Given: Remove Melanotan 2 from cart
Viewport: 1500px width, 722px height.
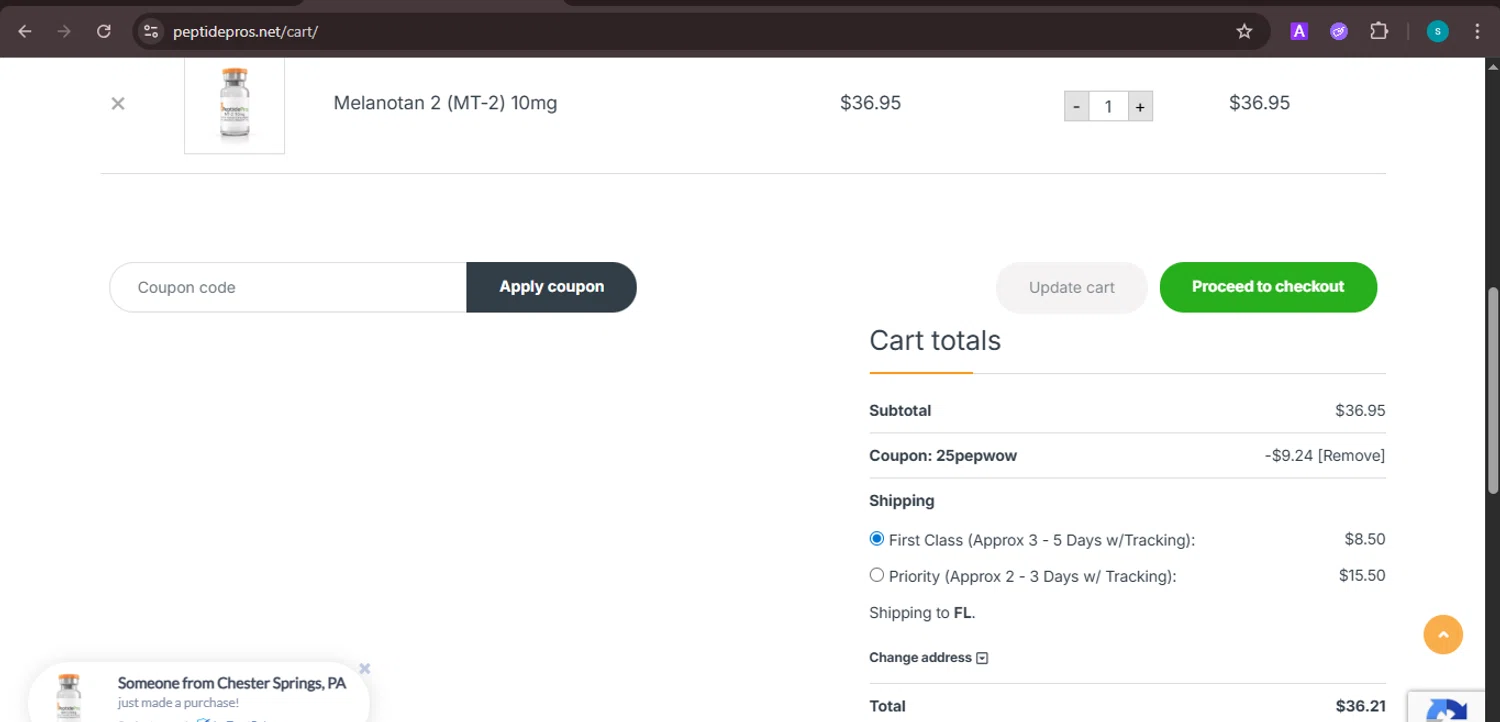Looking at the screenshot, I should (118, 103).
